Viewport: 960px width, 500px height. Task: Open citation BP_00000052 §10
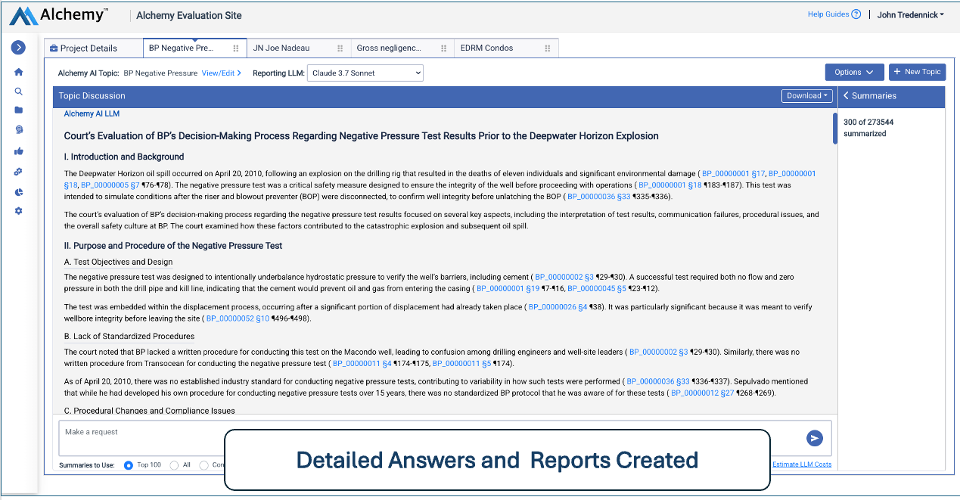(238, 318)
